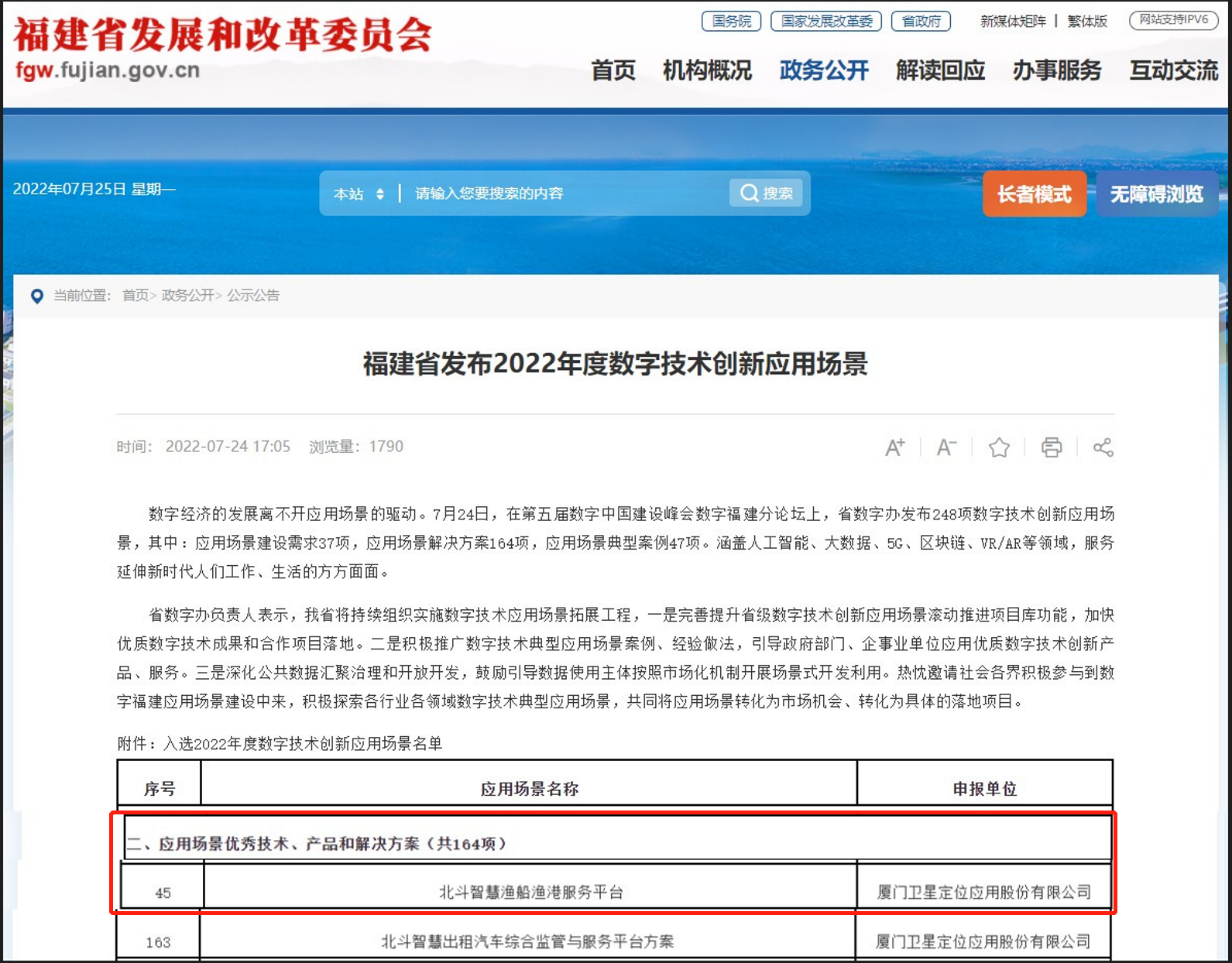The height and width of the screenshot is (963, 1232).
Task: Select 办事服务 in navigation bar
Action: [x=1056, y=70]
